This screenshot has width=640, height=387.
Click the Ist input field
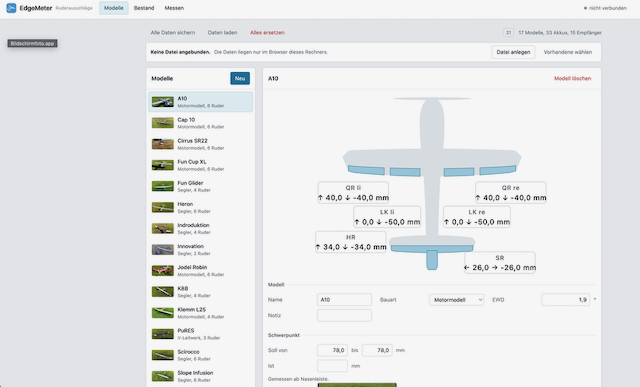pyautogui.click(x=332, y=366)
